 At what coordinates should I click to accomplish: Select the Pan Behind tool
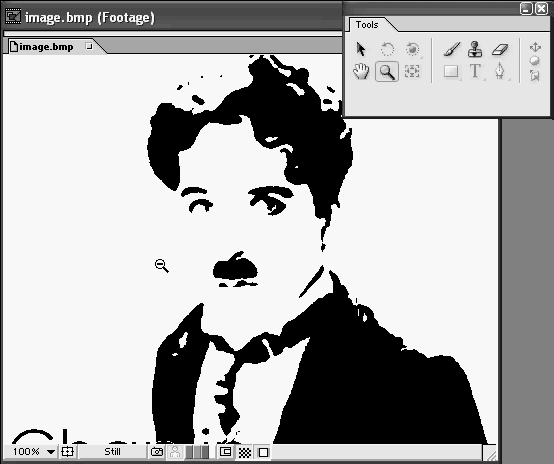(412, 71)
